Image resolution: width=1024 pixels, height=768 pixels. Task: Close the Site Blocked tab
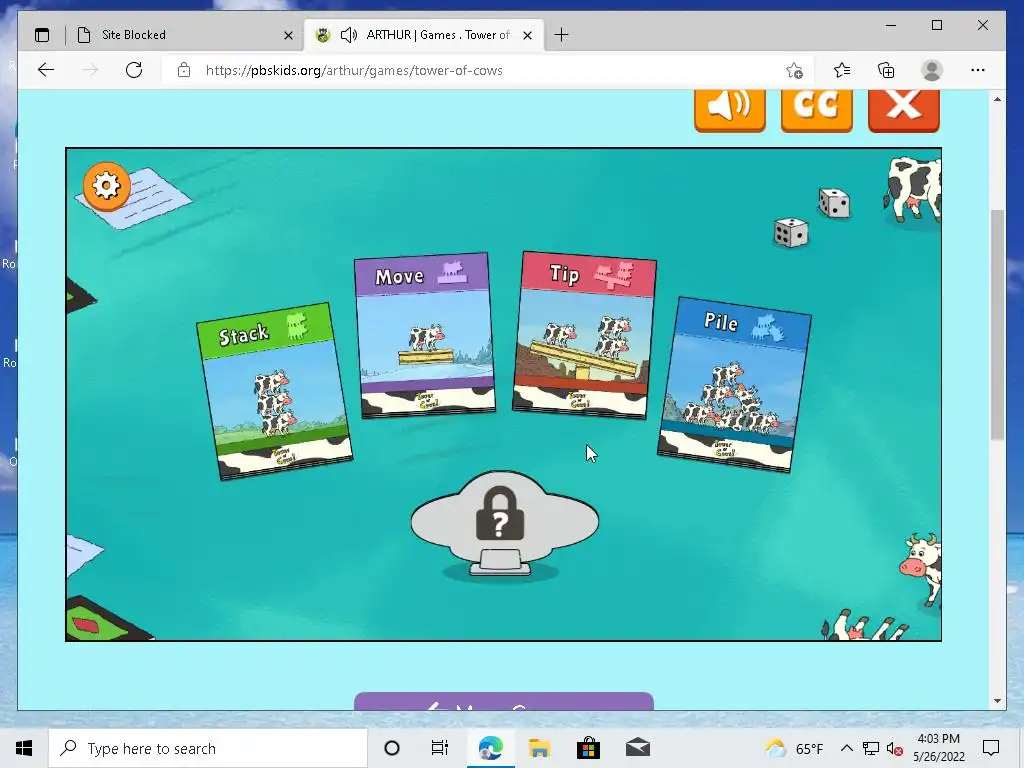tap(288, 35)
